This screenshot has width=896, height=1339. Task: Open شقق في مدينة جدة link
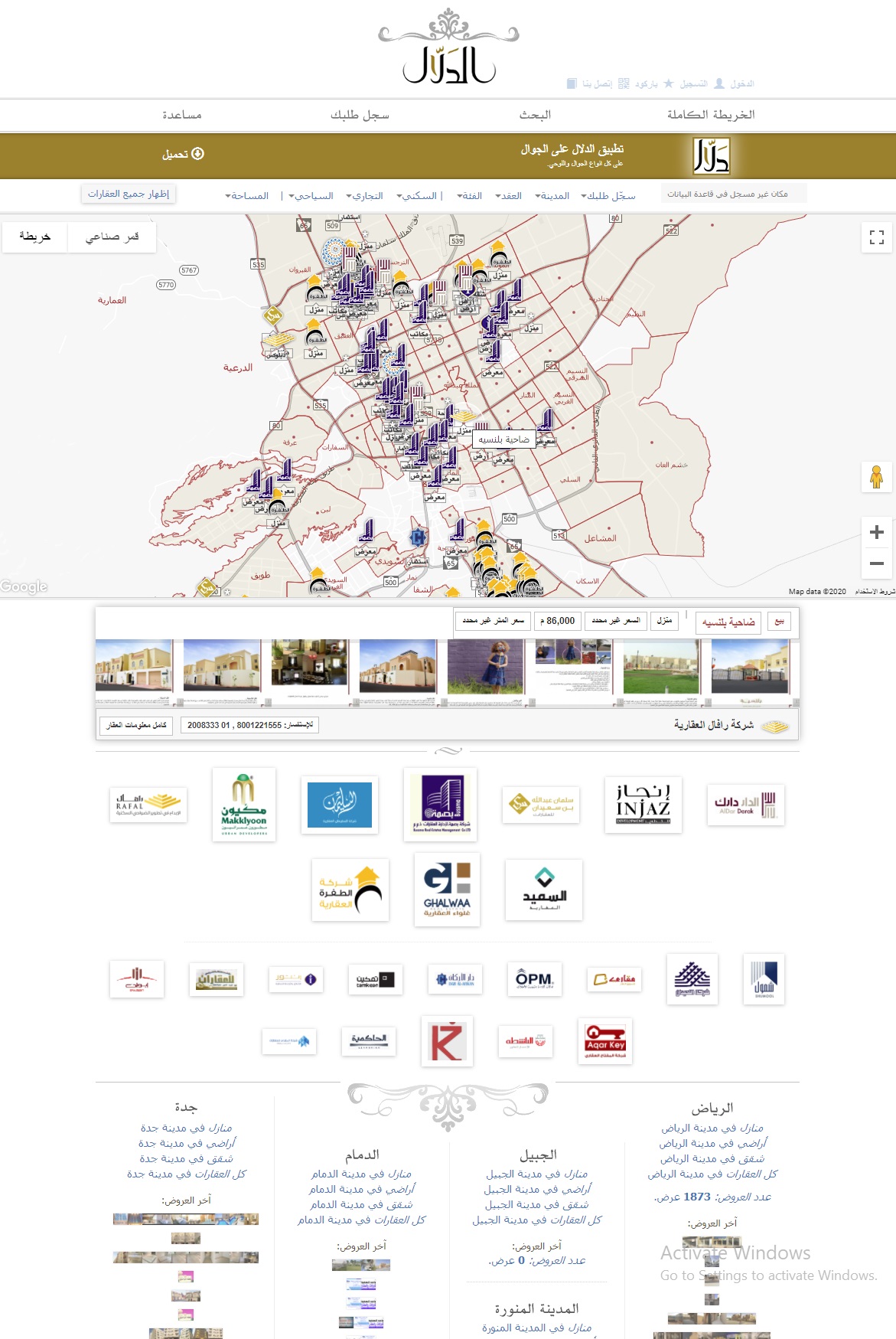(x=186, y=1158)
